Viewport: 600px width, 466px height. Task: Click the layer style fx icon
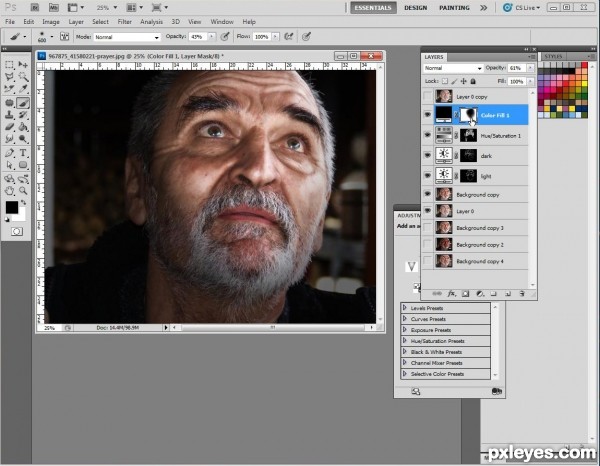point(452,293)
